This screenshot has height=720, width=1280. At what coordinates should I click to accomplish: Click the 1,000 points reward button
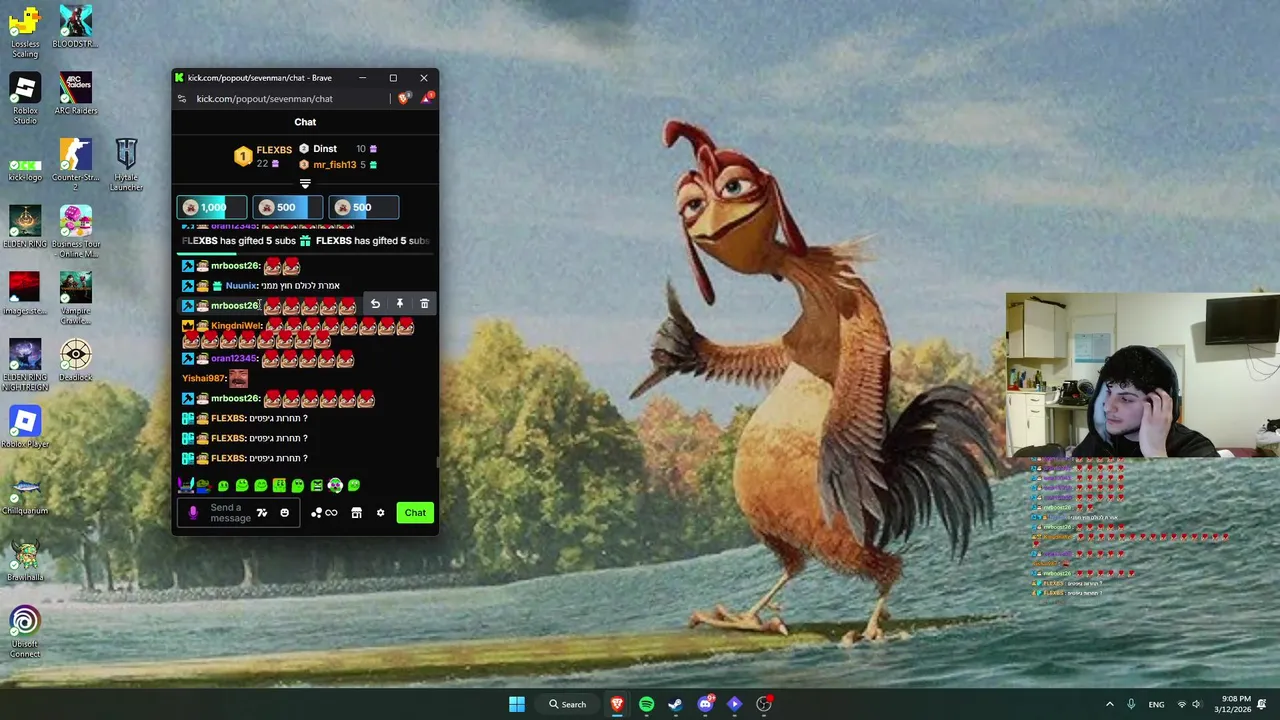(x=212, y=207)
